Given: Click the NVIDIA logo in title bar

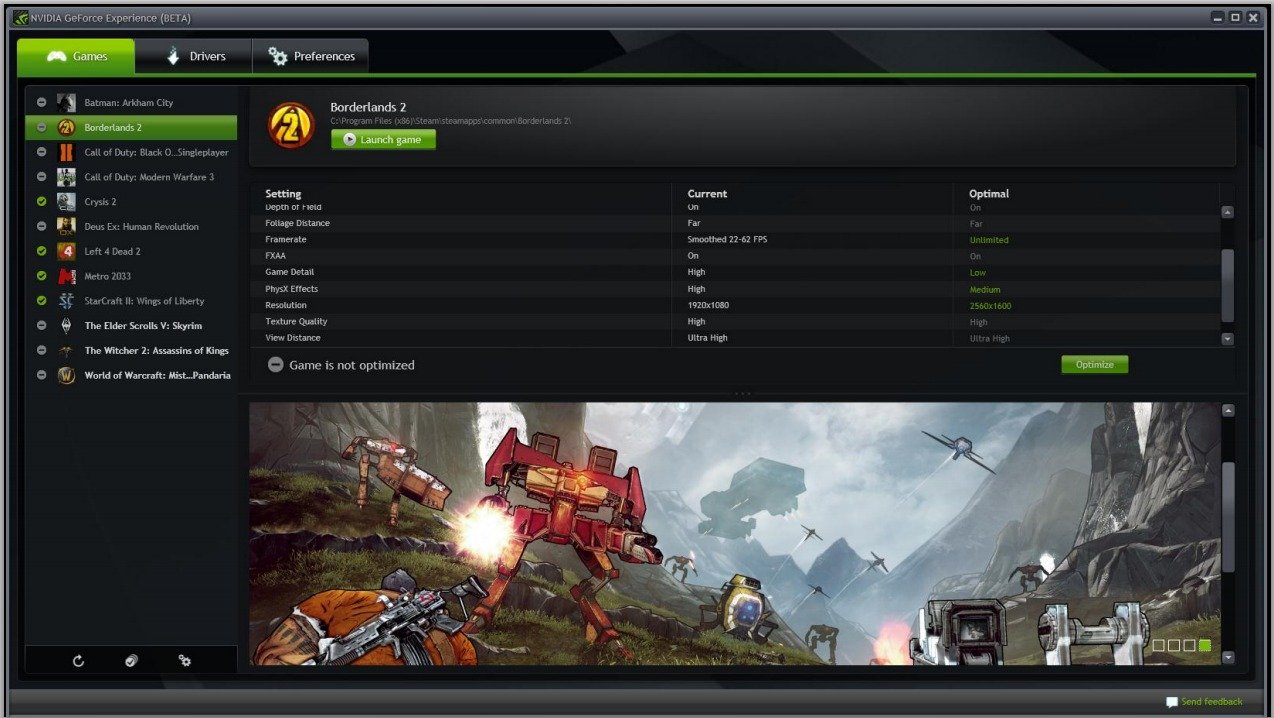Looking at the screenshot, I should [x=21, y=18].
